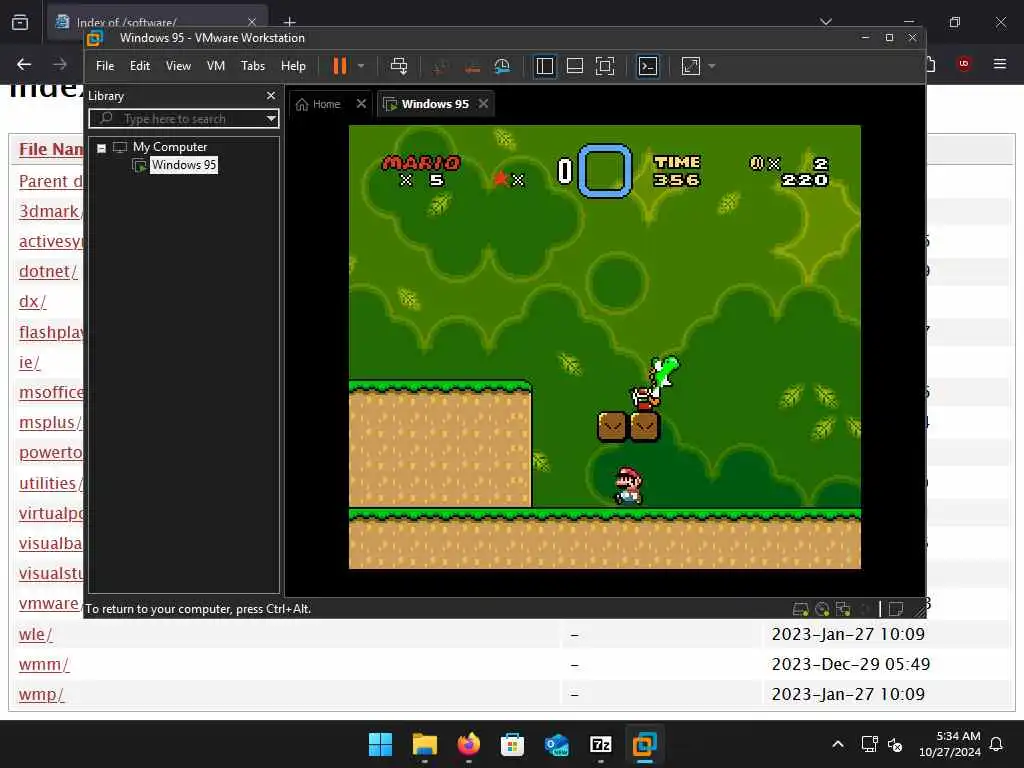Open the Tabs menu in VMware

pyautogui.click(x=253, y=66)
